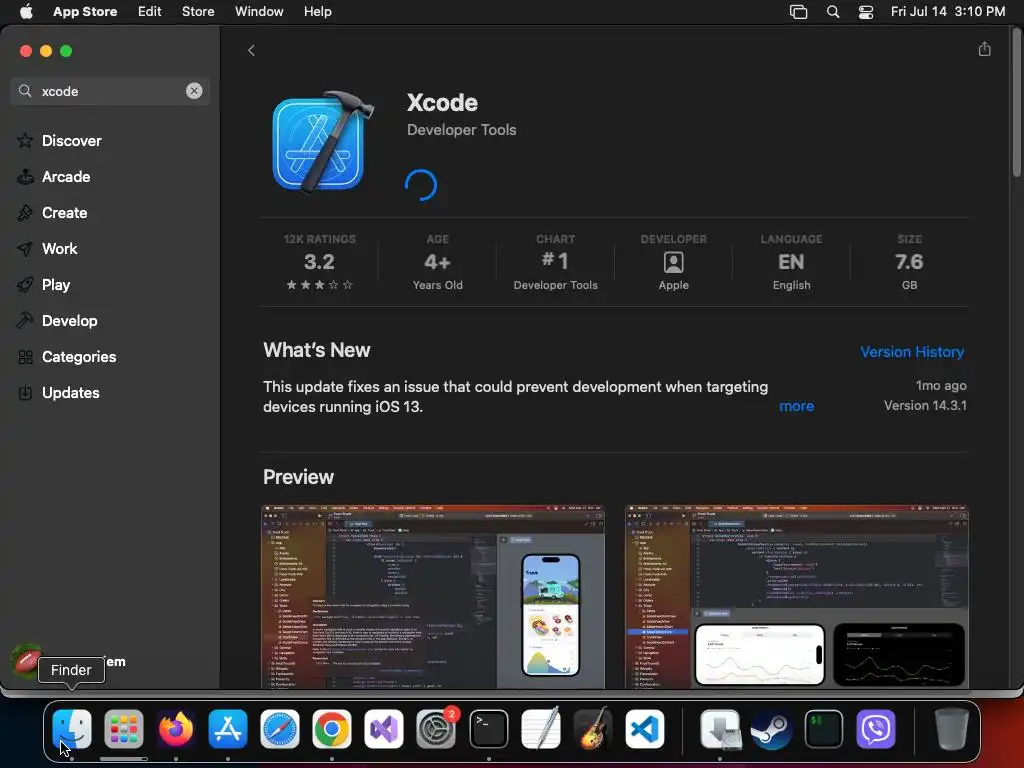Open the green terminal app in dock
This screenshot has height=768, width=1024.
click(824, 729)
